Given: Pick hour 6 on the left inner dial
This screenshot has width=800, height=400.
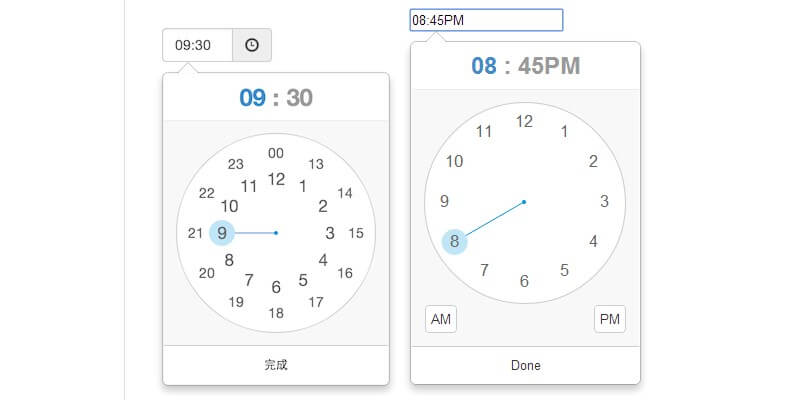Looking at the screenshot, I should (x=276, y=288).
